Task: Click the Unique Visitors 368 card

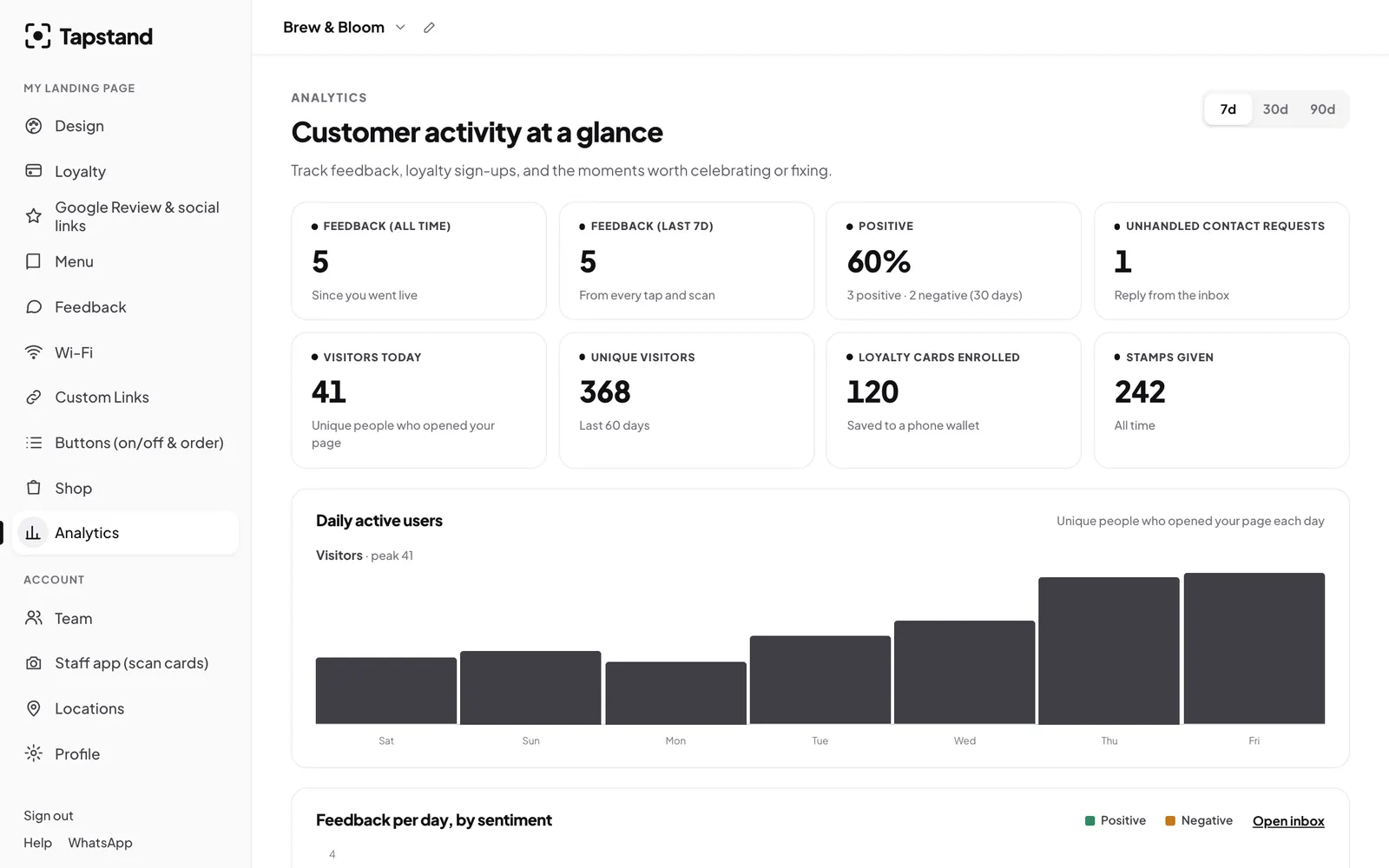Action: coord(686,400)
